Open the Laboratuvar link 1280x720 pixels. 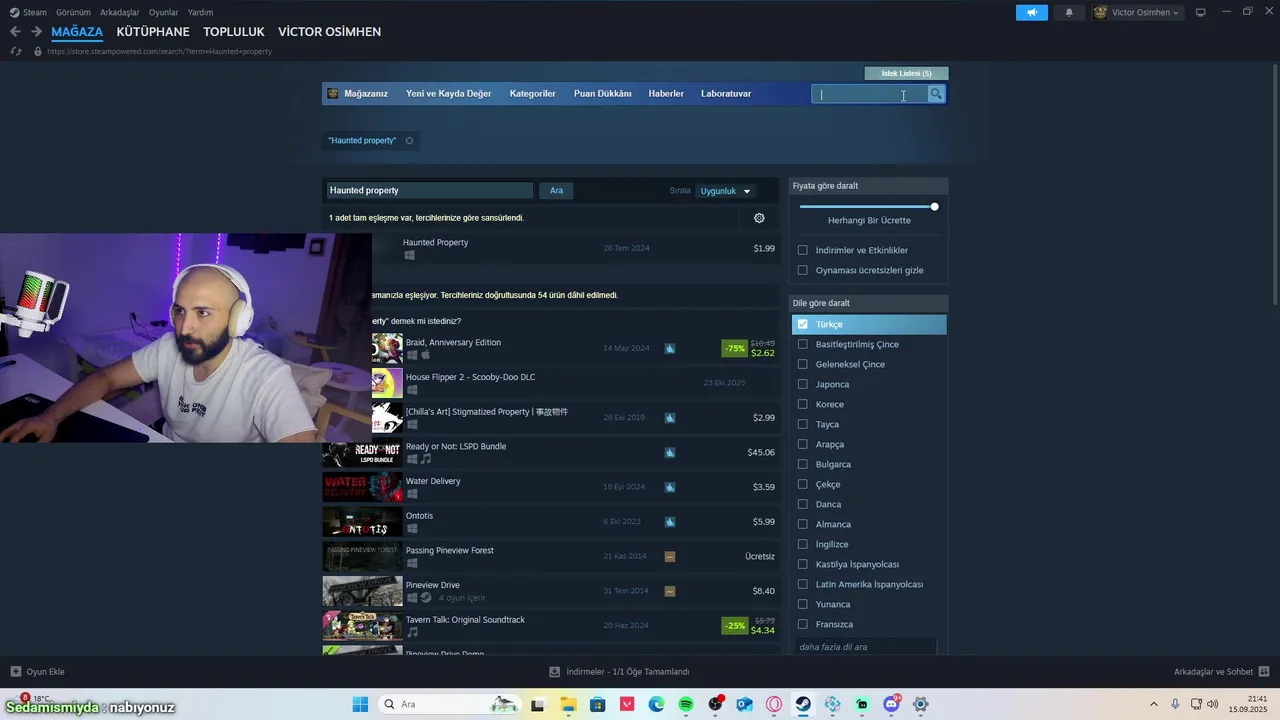click(726, 94)
